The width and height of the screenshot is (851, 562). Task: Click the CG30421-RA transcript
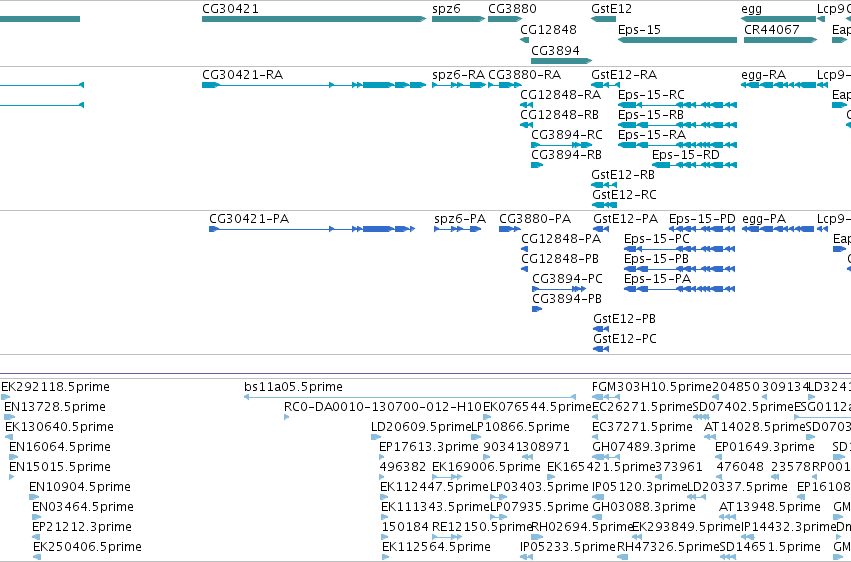point(314,85)
